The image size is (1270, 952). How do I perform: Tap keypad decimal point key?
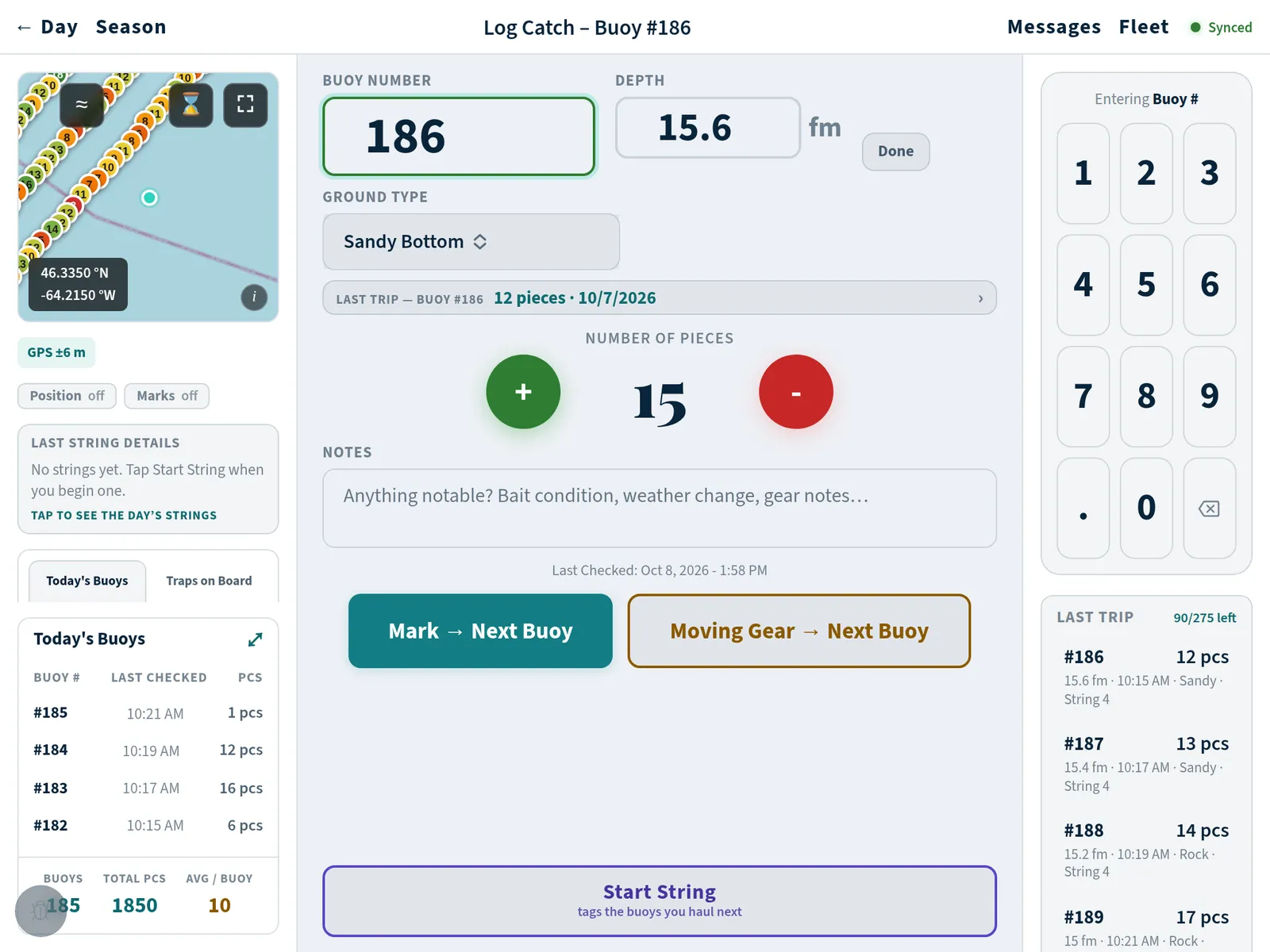pos(1083,509)
